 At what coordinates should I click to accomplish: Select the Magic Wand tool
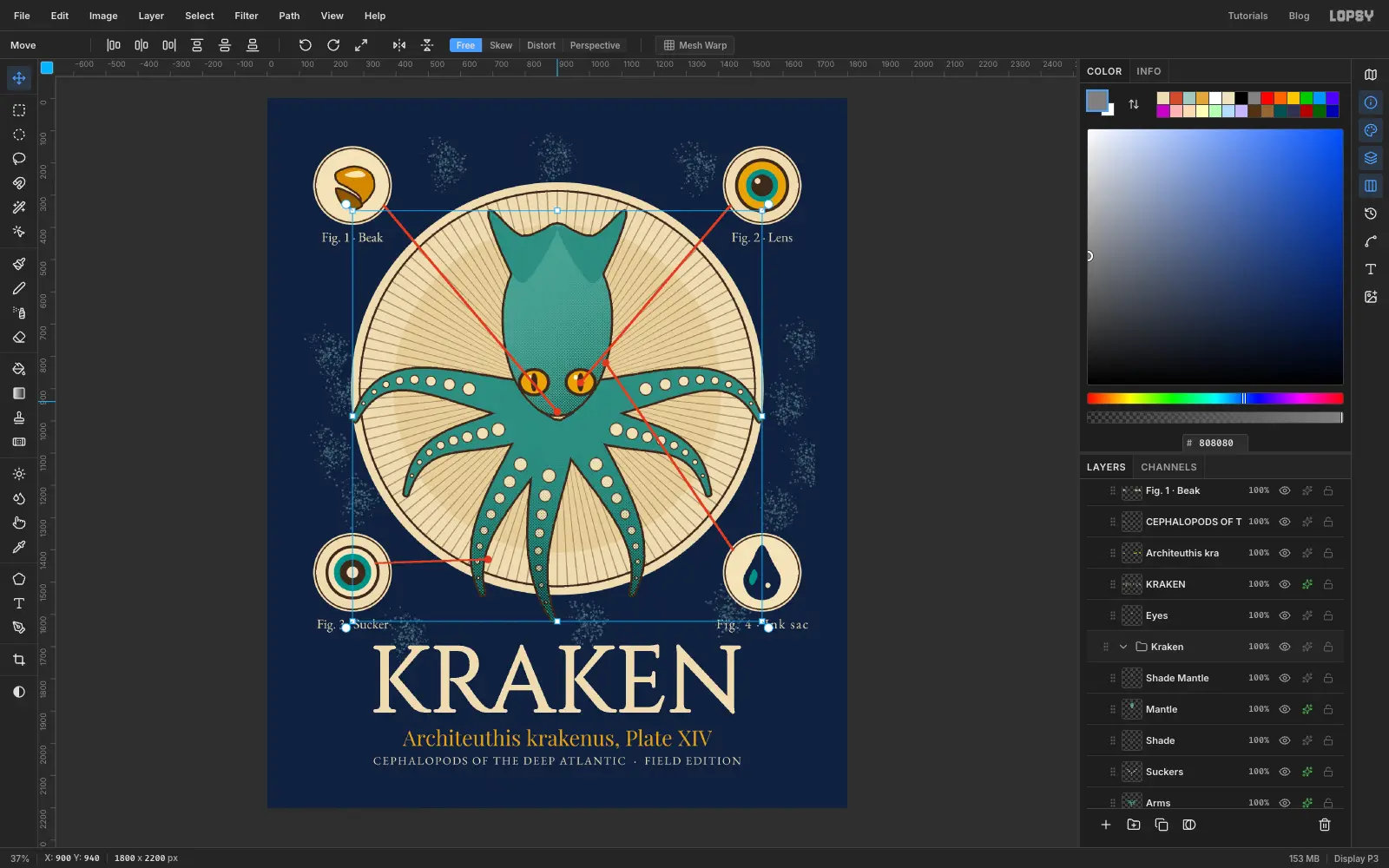pyautogui.click(x=19, y=207)
